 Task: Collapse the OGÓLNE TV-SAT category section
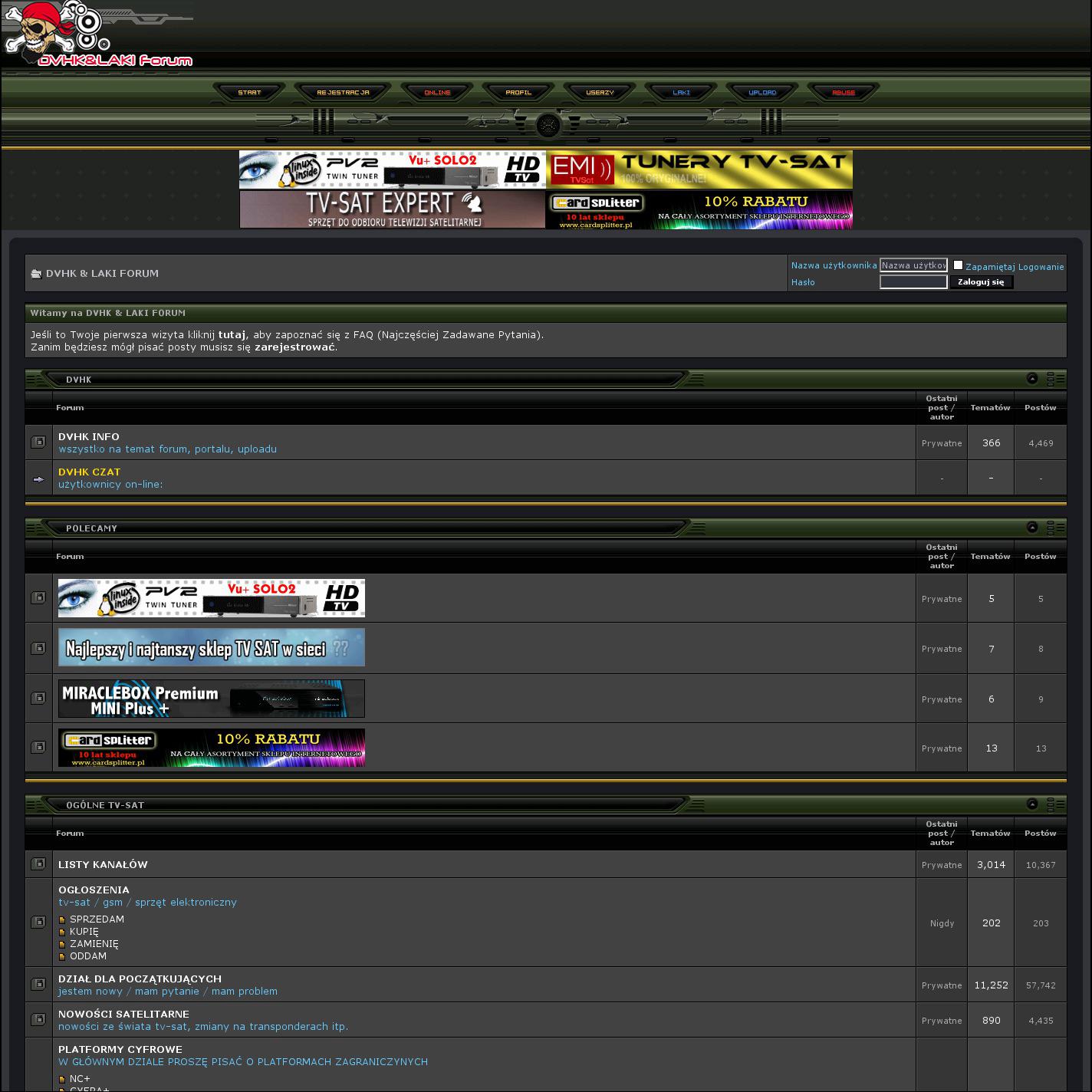(1032, 804)
